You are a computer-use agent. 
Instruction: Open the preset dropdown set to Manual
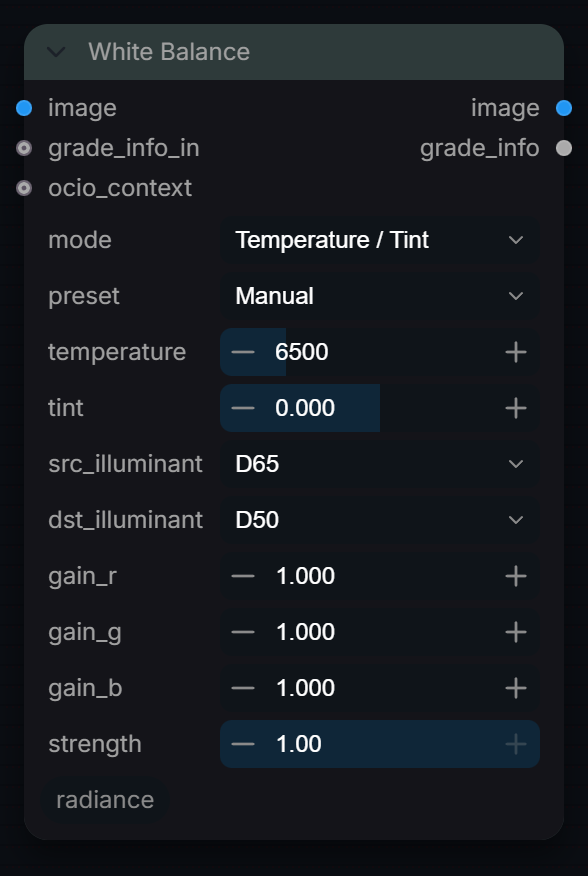click(380, 296)
